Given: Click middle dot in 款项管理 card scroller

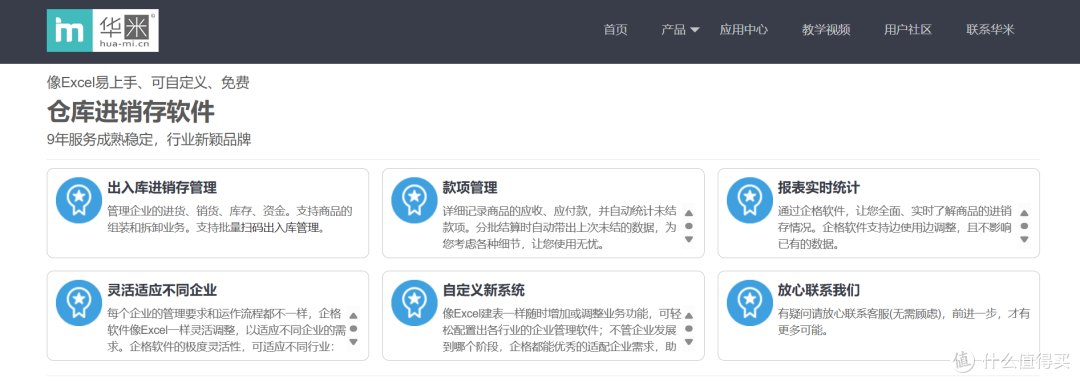Looking at the screenshot, I should (689, 226).
